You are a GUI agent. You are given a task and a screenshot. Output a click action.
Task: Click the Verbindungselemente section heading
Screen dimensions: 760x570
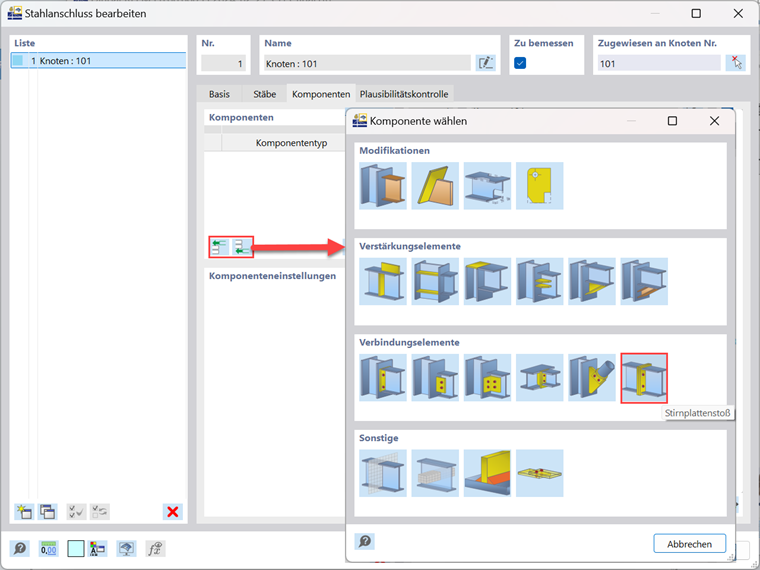coord(409,342)
